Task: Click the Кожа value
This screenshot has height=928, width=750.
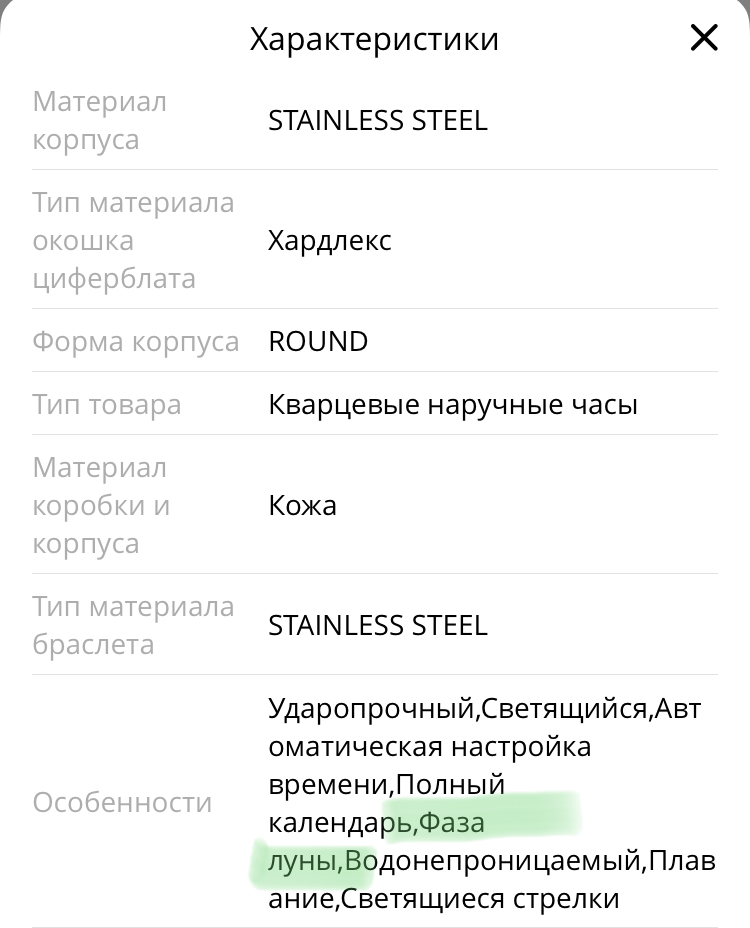Action: pyautogui.click(x=302, y=505)
